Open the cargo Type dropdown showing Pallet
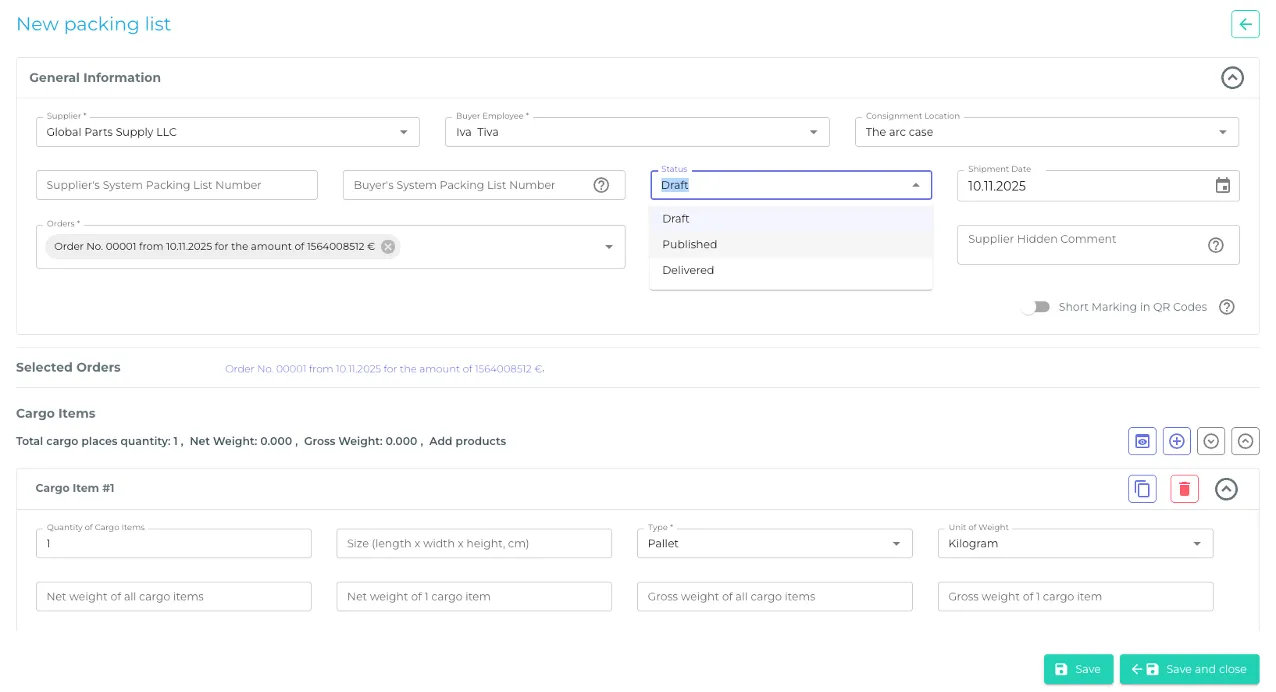 tap(774, 543)
